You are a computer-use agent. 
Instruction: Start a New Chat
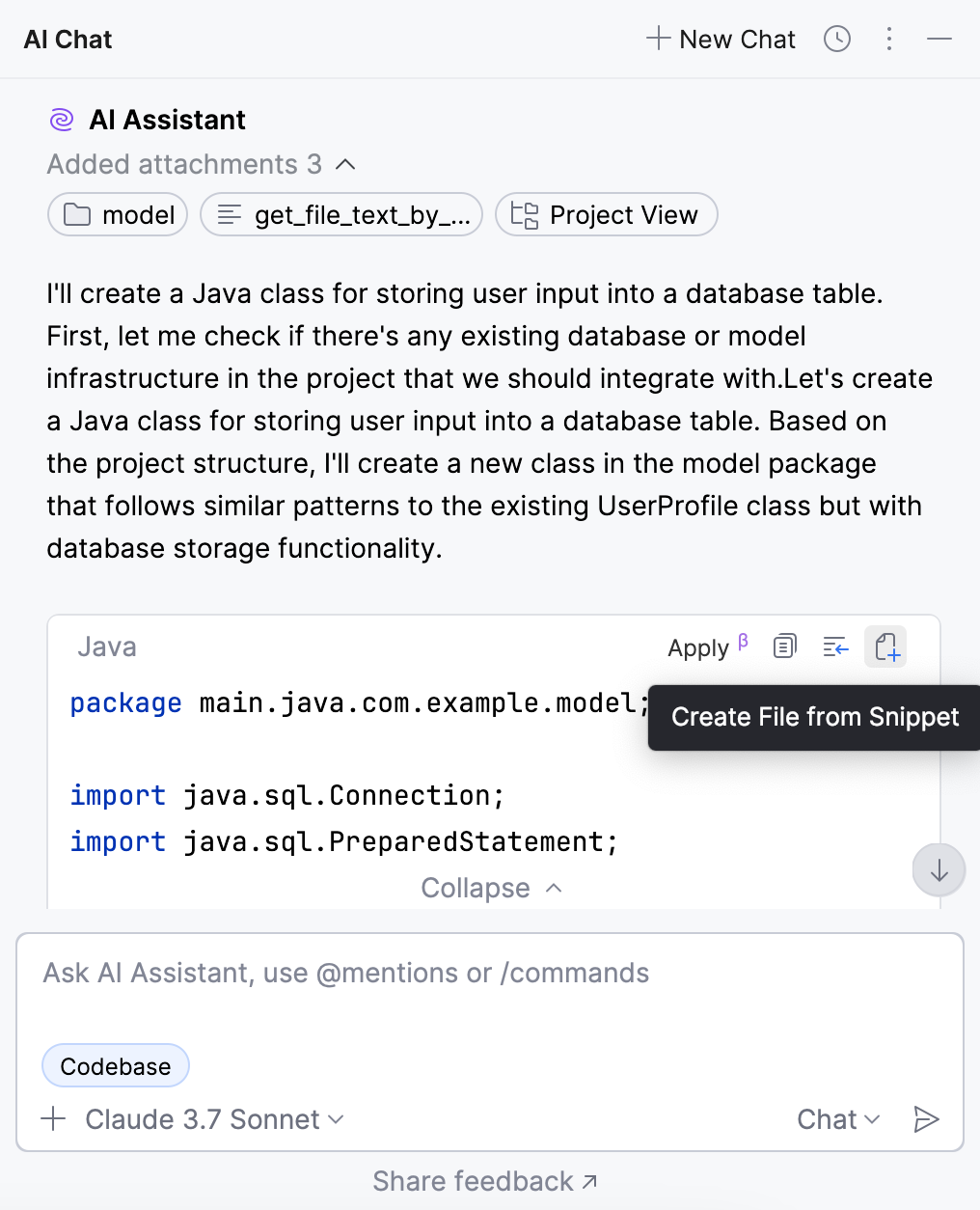tap(721, 40)
